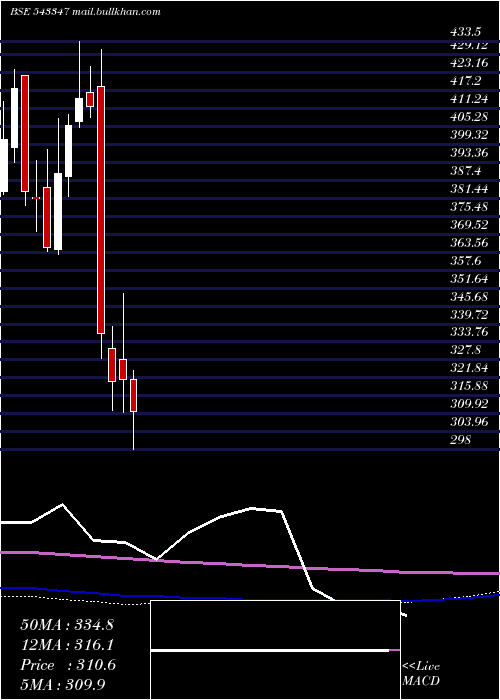Click the 393.36 price axis label
Image resolution: width=500 pixels, height=700 pixels.
click(x=469, y=153)
